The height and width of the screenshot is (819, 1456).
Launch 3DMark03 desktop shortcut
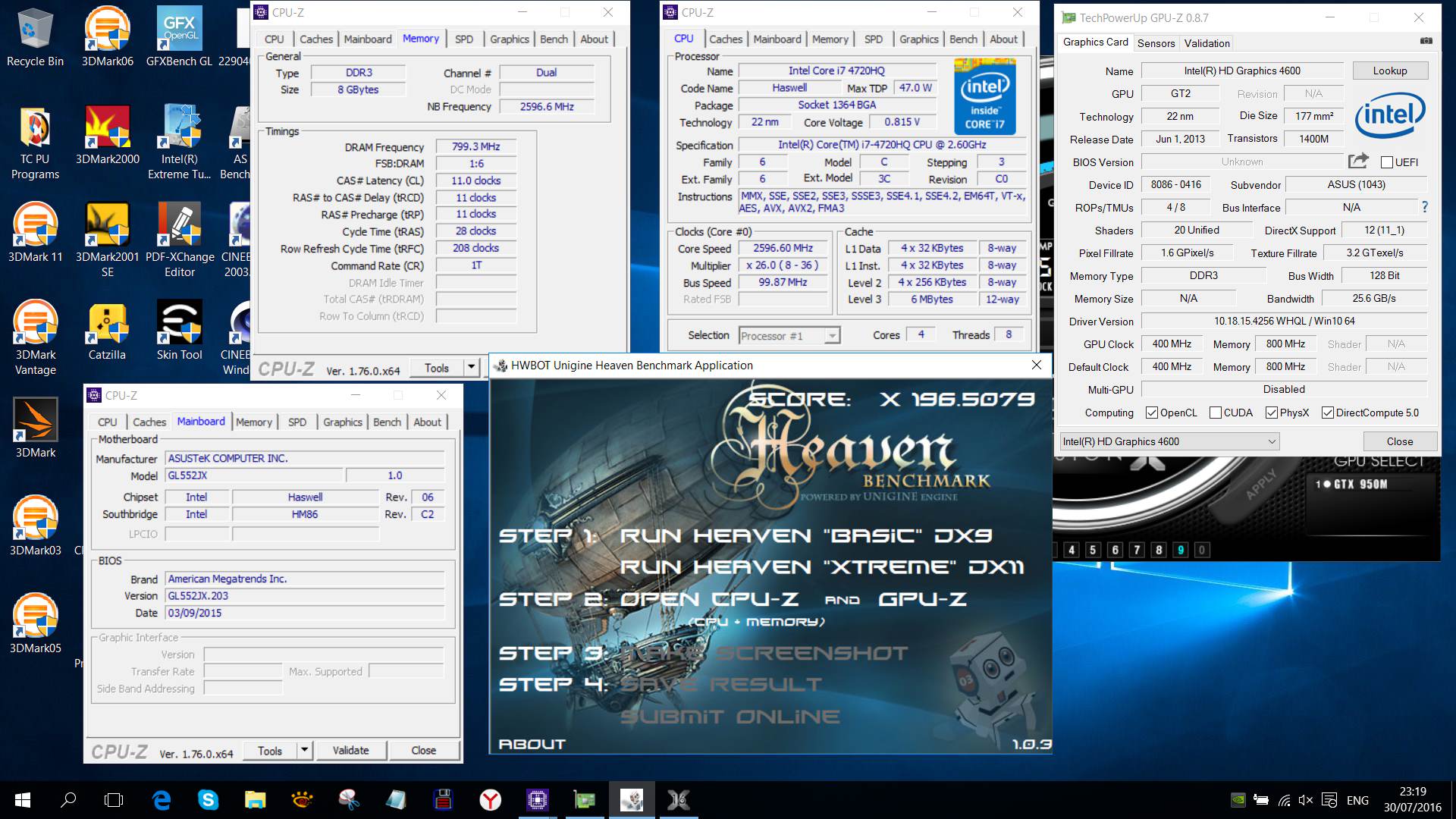point(35,526)
